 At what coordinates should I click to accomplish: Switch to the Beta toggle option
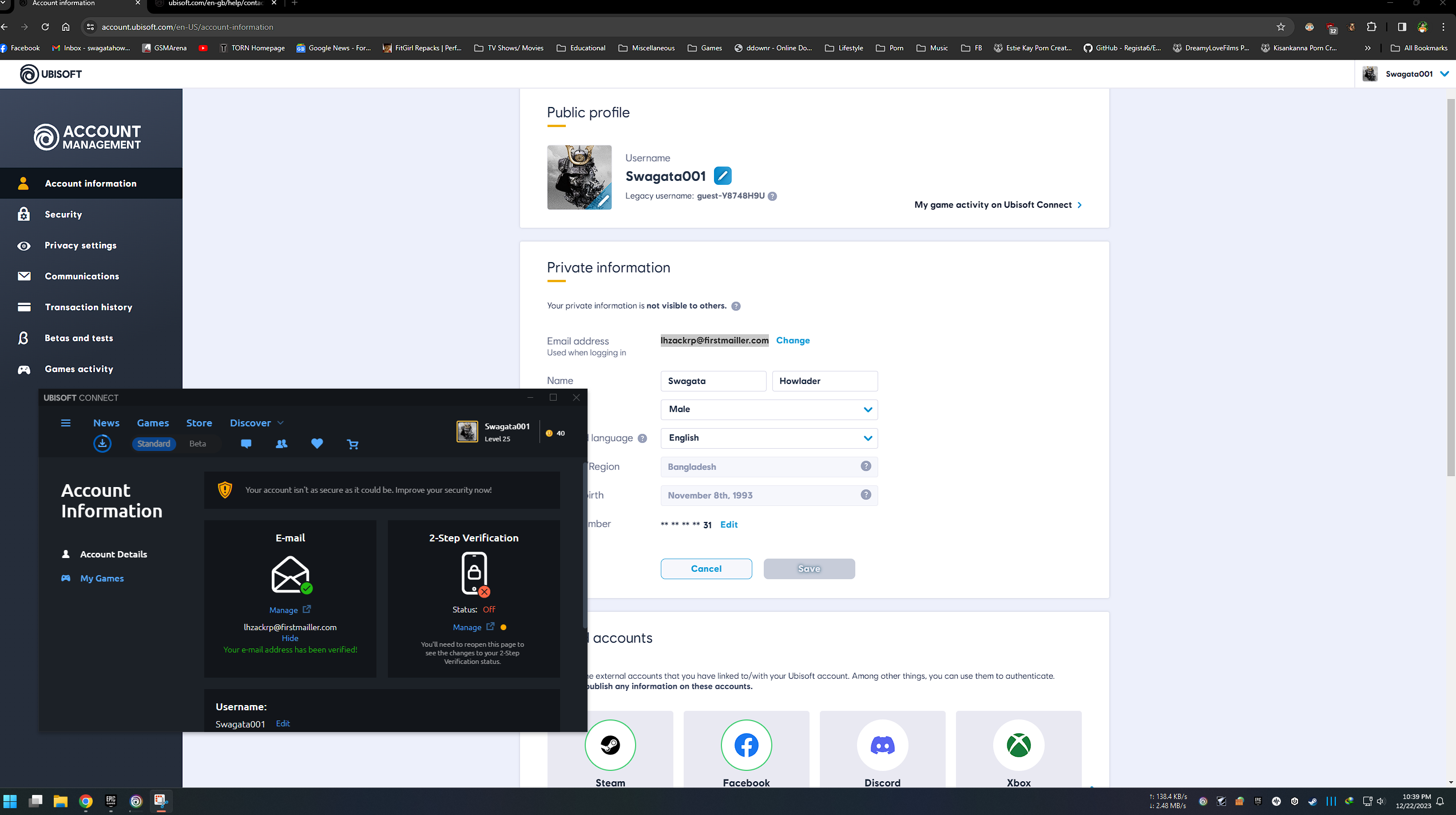pos(197,444)
